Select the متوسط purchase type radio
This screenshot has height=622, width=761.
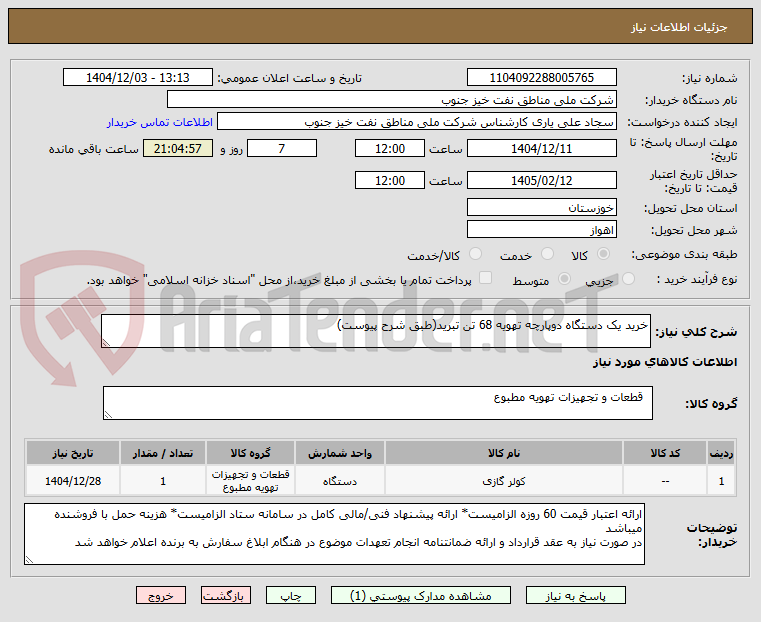(x=564, y=279)
